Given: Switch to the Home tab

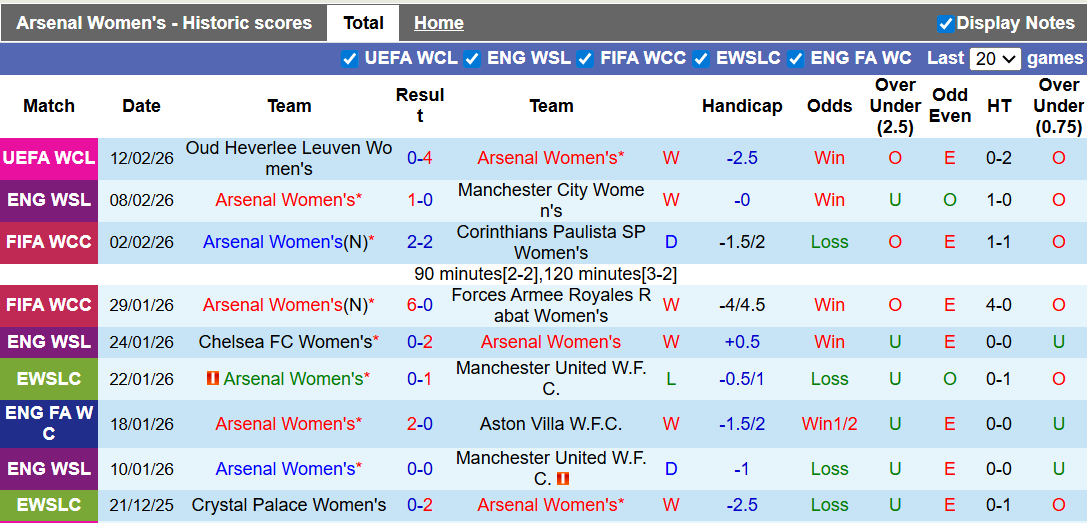Looking at the screenshot, I should (438, 23).
